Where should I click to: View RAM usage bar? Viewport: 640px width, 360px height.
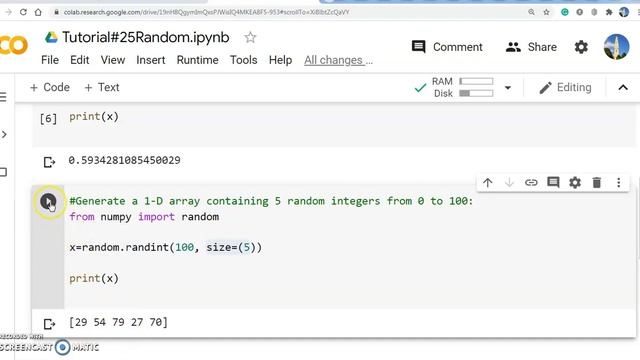[476, 81]
